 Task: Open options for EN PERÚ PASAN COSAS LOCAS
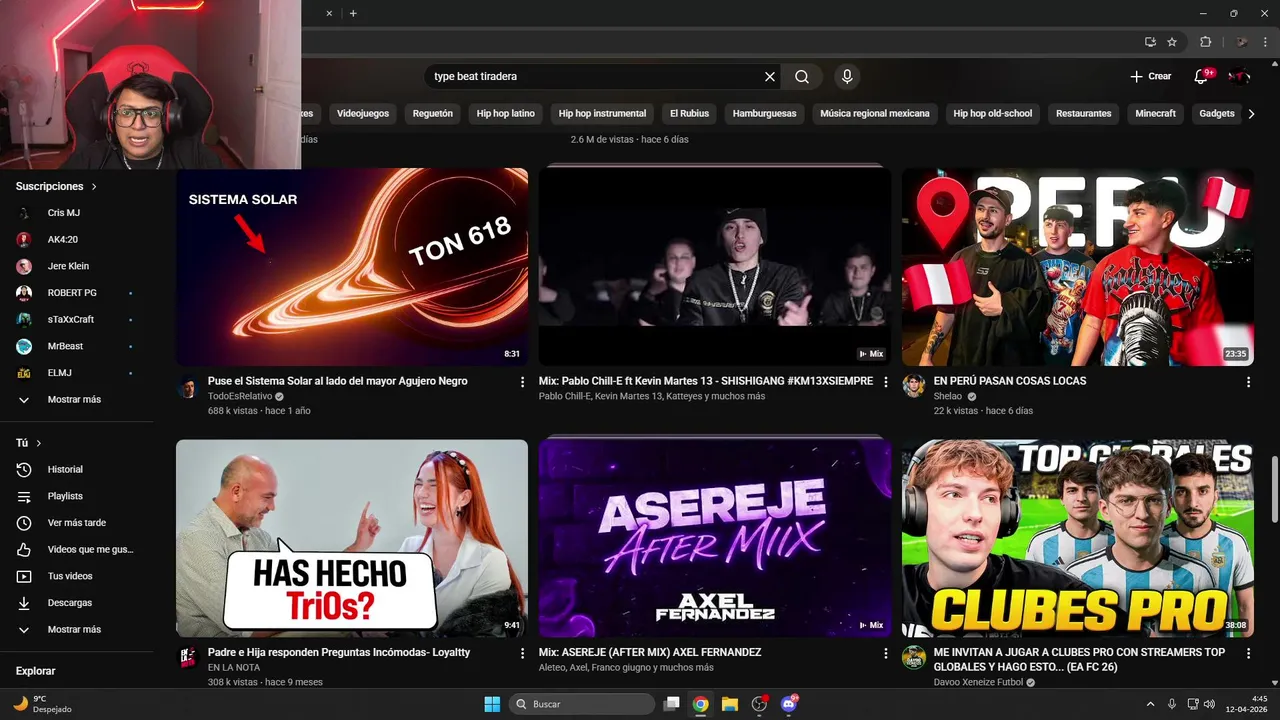pos(1248,382)
